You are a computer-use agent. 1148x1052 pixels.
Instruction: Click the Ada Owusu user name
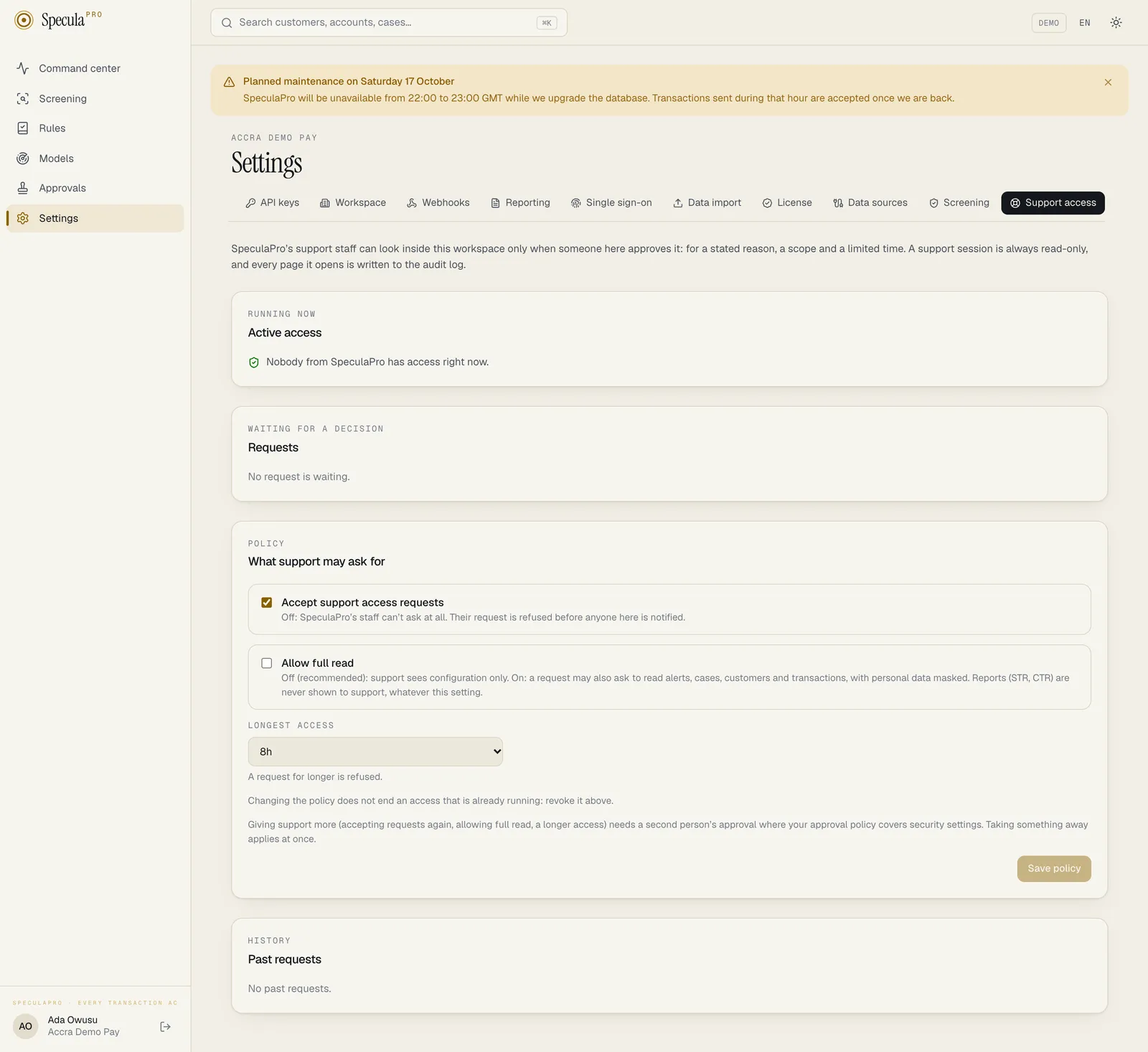(72, 1020)
